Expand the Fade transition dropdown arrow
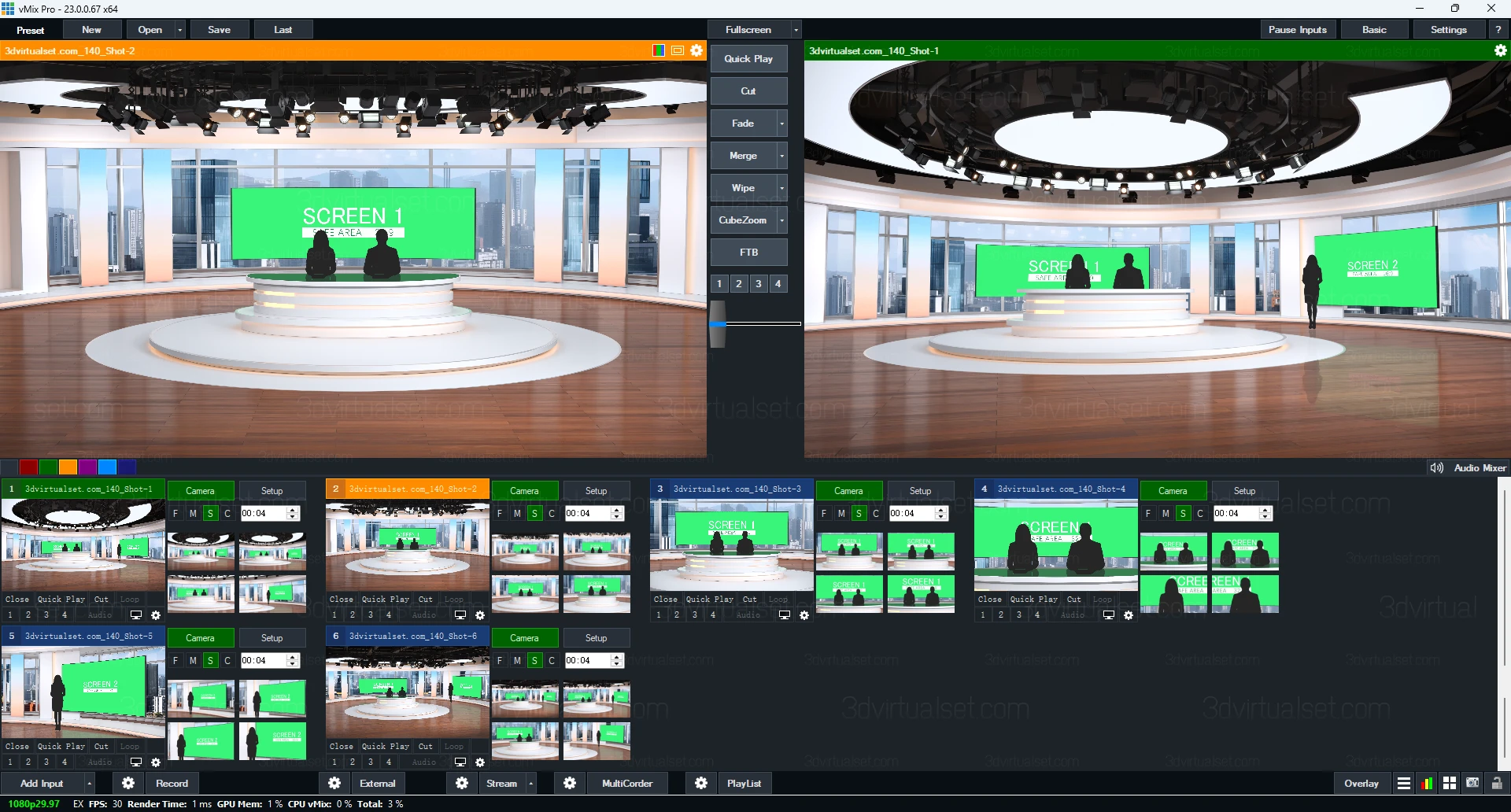Image resolution: width=1511 pixels, height=812 pixels. point(781,124)
